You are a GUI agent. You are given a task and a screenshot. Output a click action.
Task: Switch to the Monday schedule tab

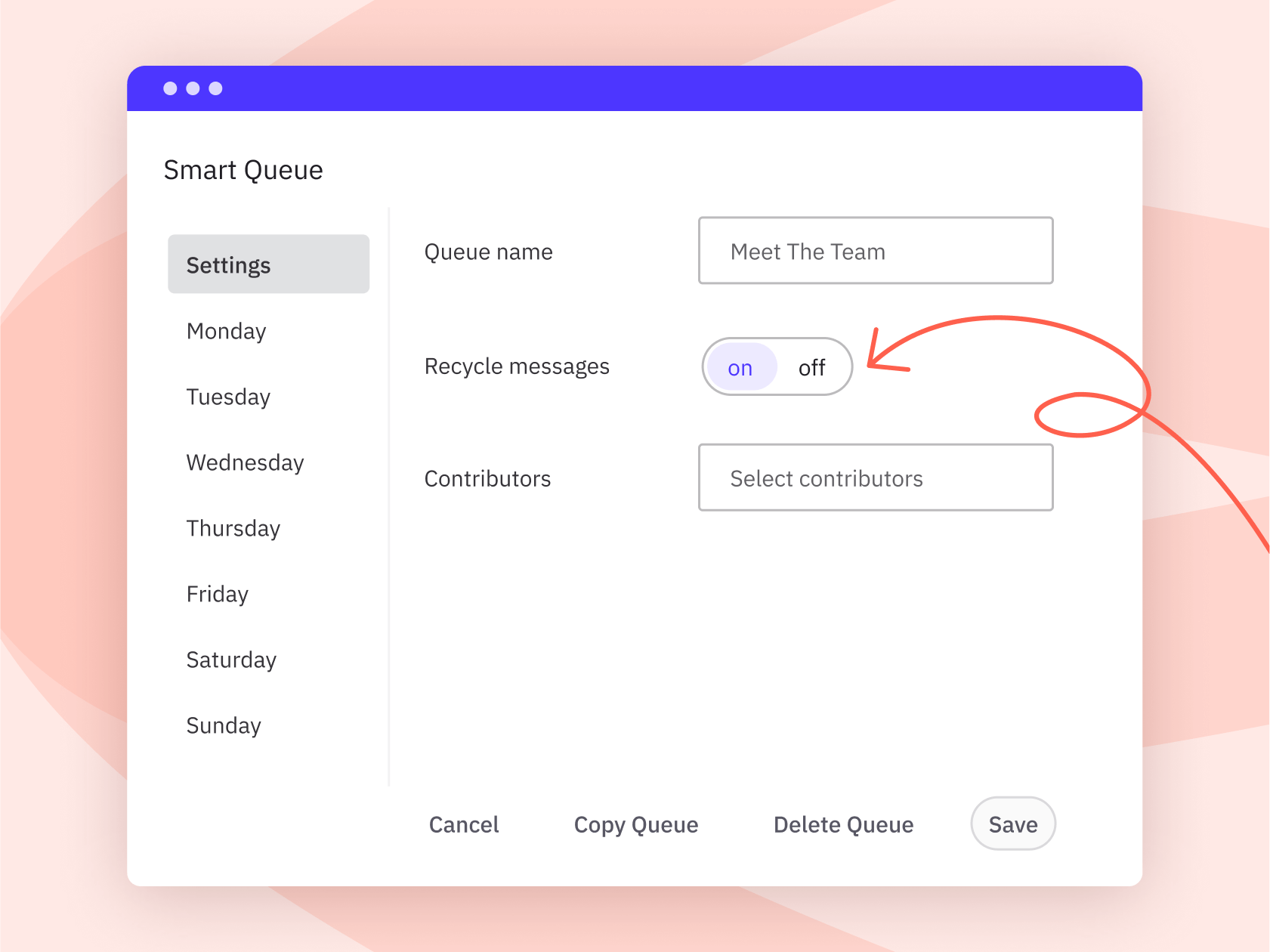click(227, 331)
